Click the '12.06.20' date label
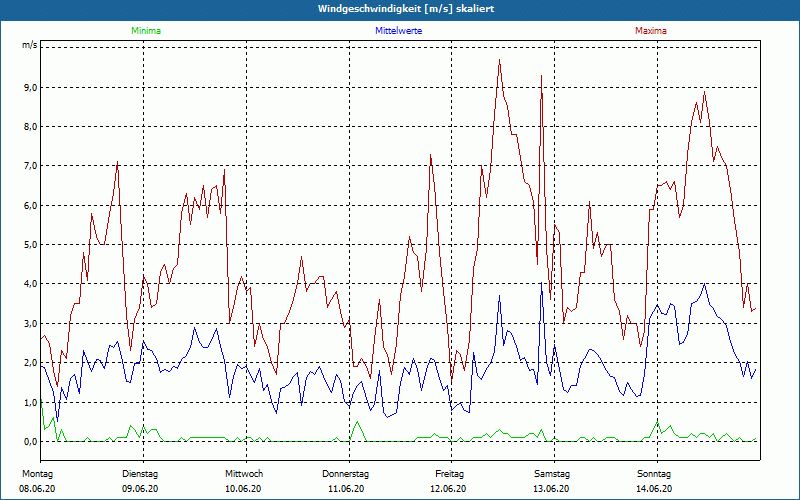Viewport: 800px width, 500px height. tap(448, 489)
